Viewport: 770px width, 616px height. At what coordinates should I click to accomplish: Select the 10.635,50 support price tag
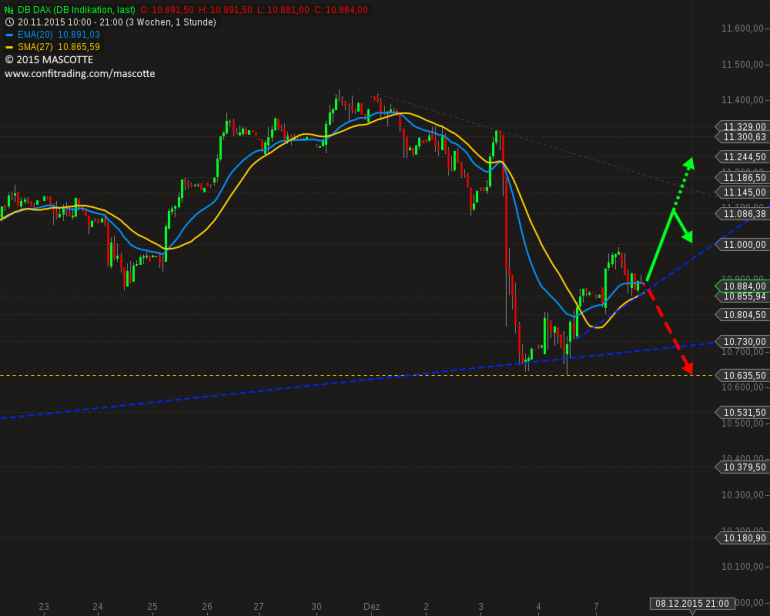[x=742, y=375]
